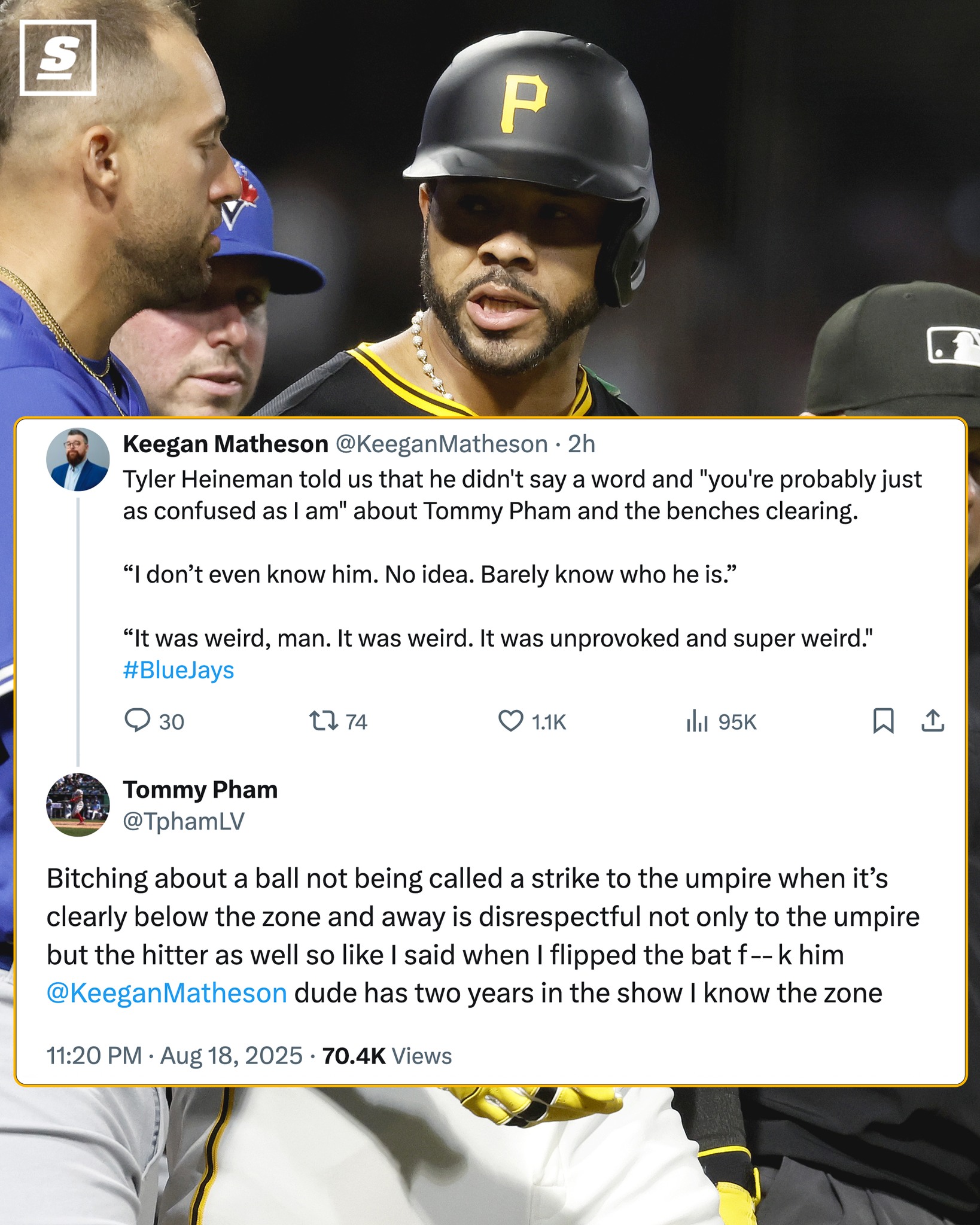Click the @KeeganMatheson handle in header

point(442,444)
